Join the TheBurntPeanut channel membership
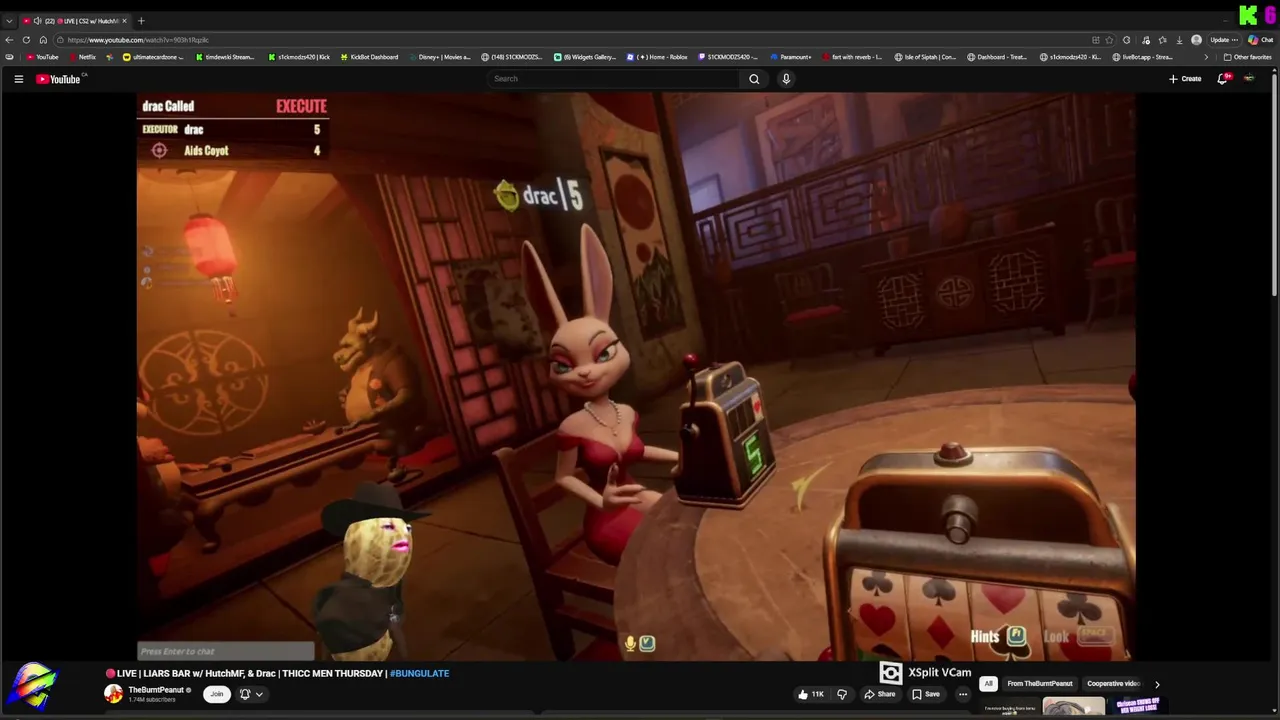1280x720 pixels. (x=217, y=694)
